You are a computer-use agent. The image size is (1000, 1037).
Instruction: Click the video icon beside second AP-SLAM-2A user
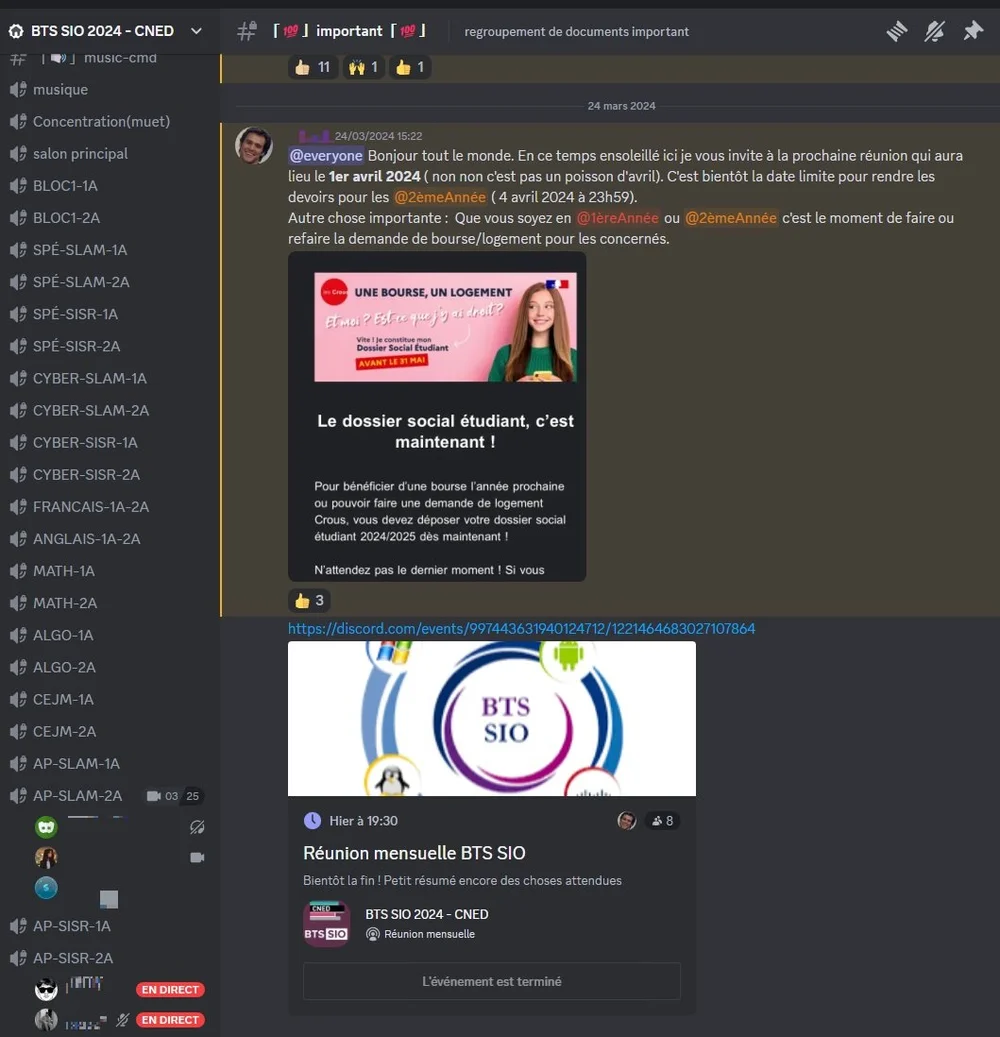tap(197, 857)
